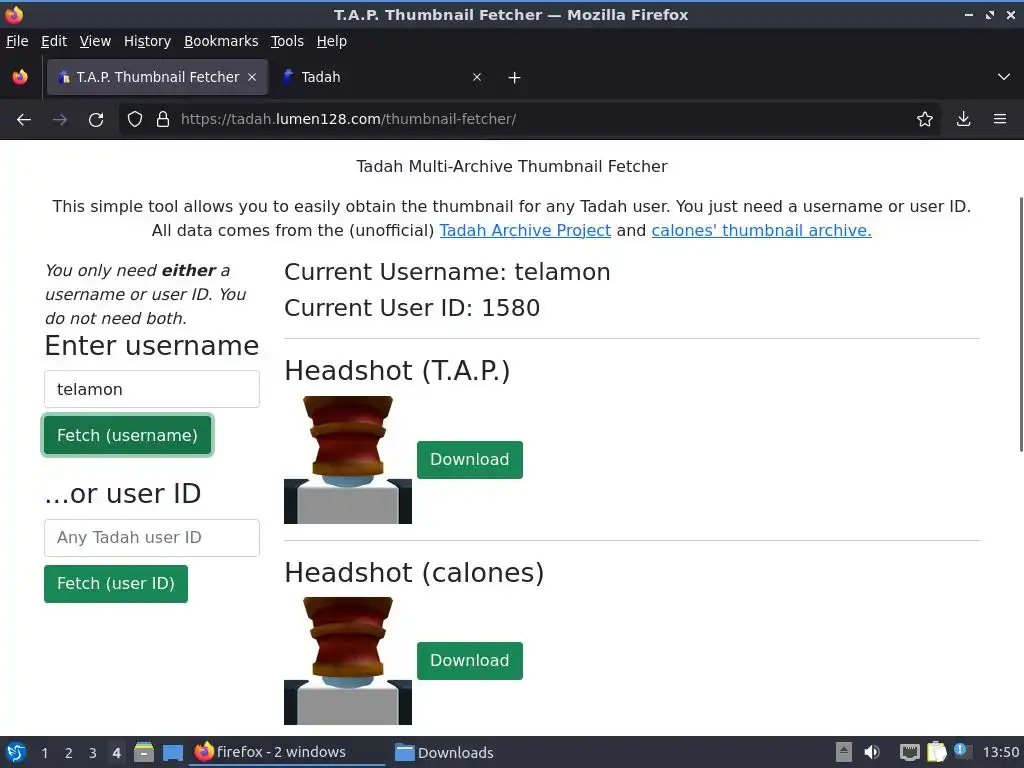Screen dimensions: 1024x768
Task: Go back to the previous page
Action: [24, 120]
